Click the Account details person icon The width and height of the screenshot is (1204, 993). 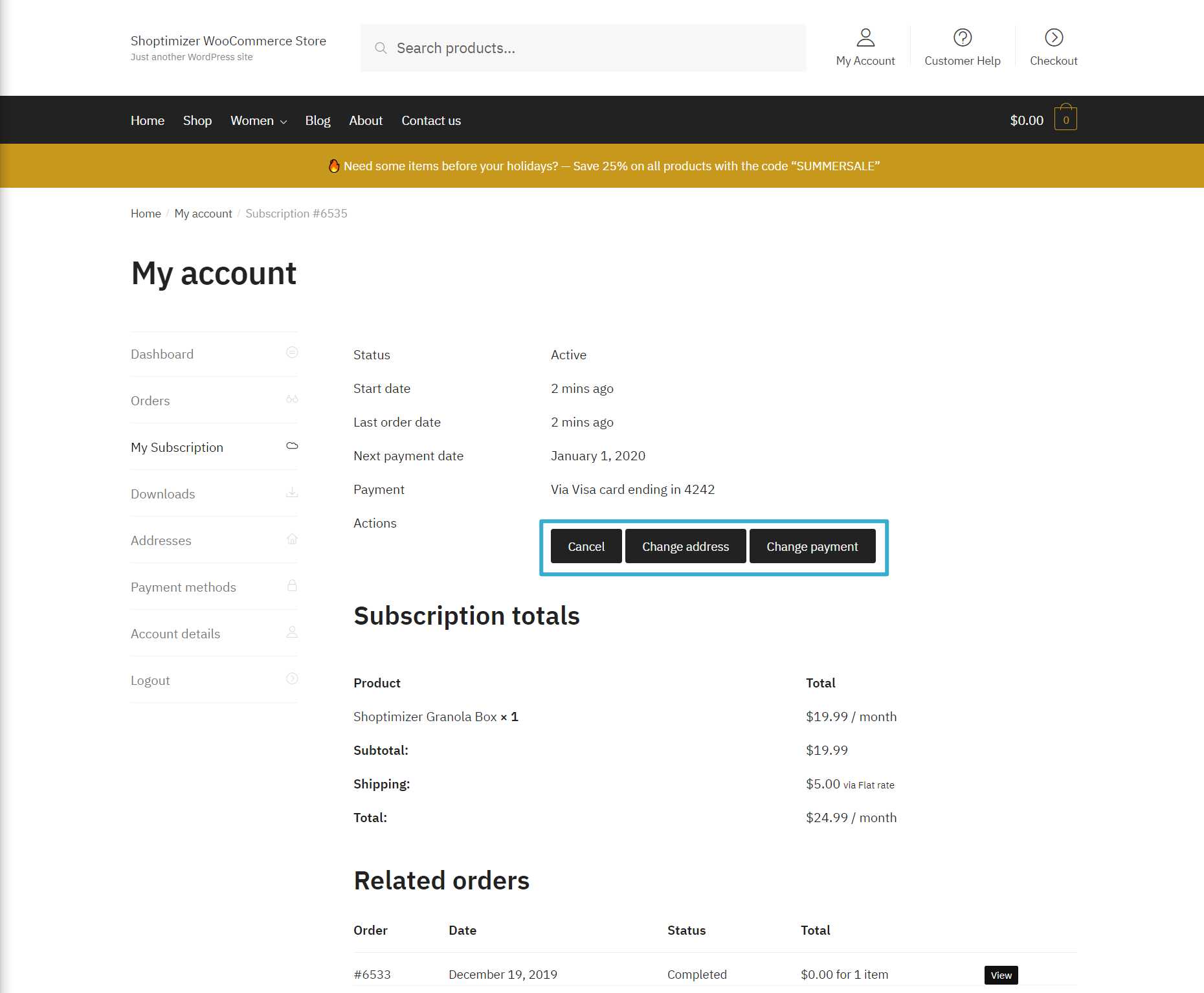coord(292,632)
